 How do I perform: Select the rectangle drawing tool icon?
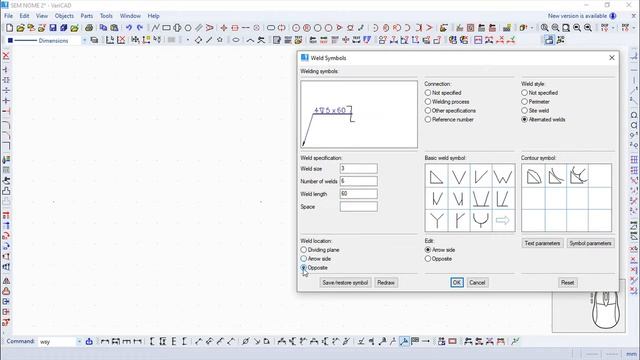(x=166, y=28)
